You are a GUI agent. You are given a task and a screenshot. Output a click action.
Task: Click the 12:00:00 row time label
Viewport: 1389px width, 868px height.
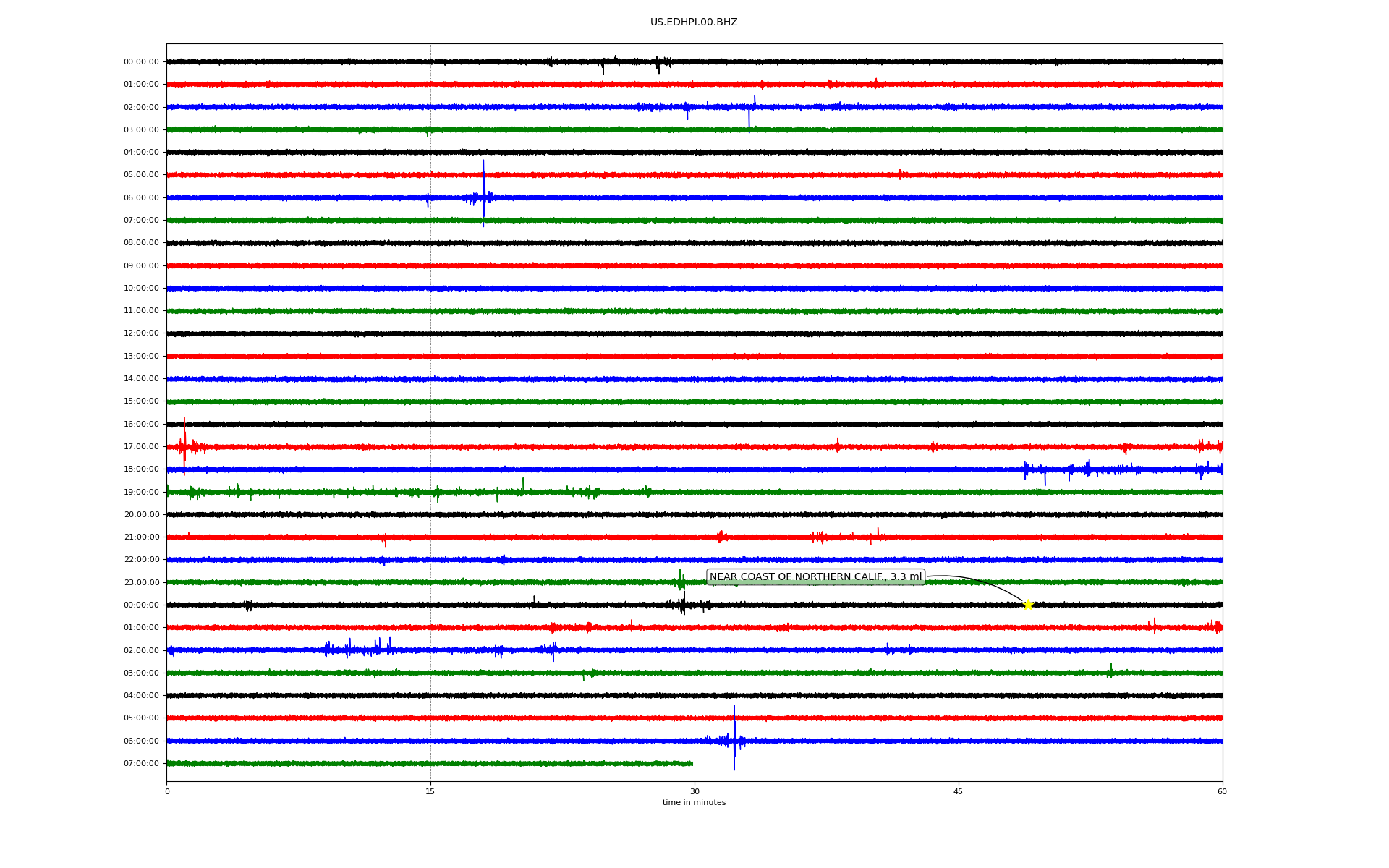[x=141, y=333]
